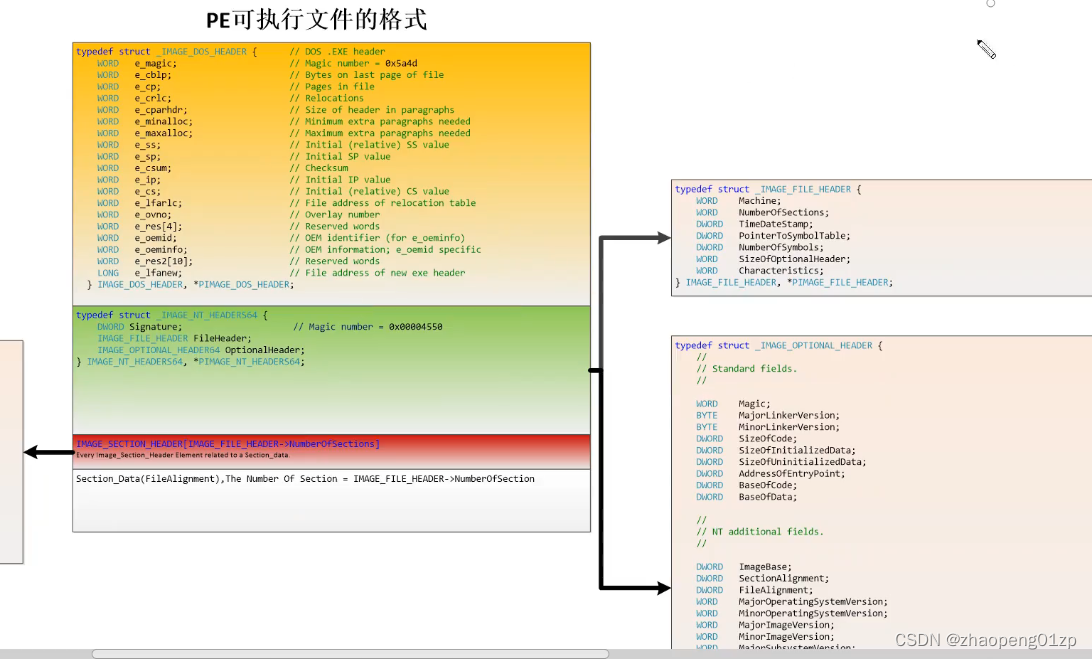The width and height of the screenshot is (1092, 659).
Task: Click the "e_ip;" field
Action: click(x=148, y=180)
